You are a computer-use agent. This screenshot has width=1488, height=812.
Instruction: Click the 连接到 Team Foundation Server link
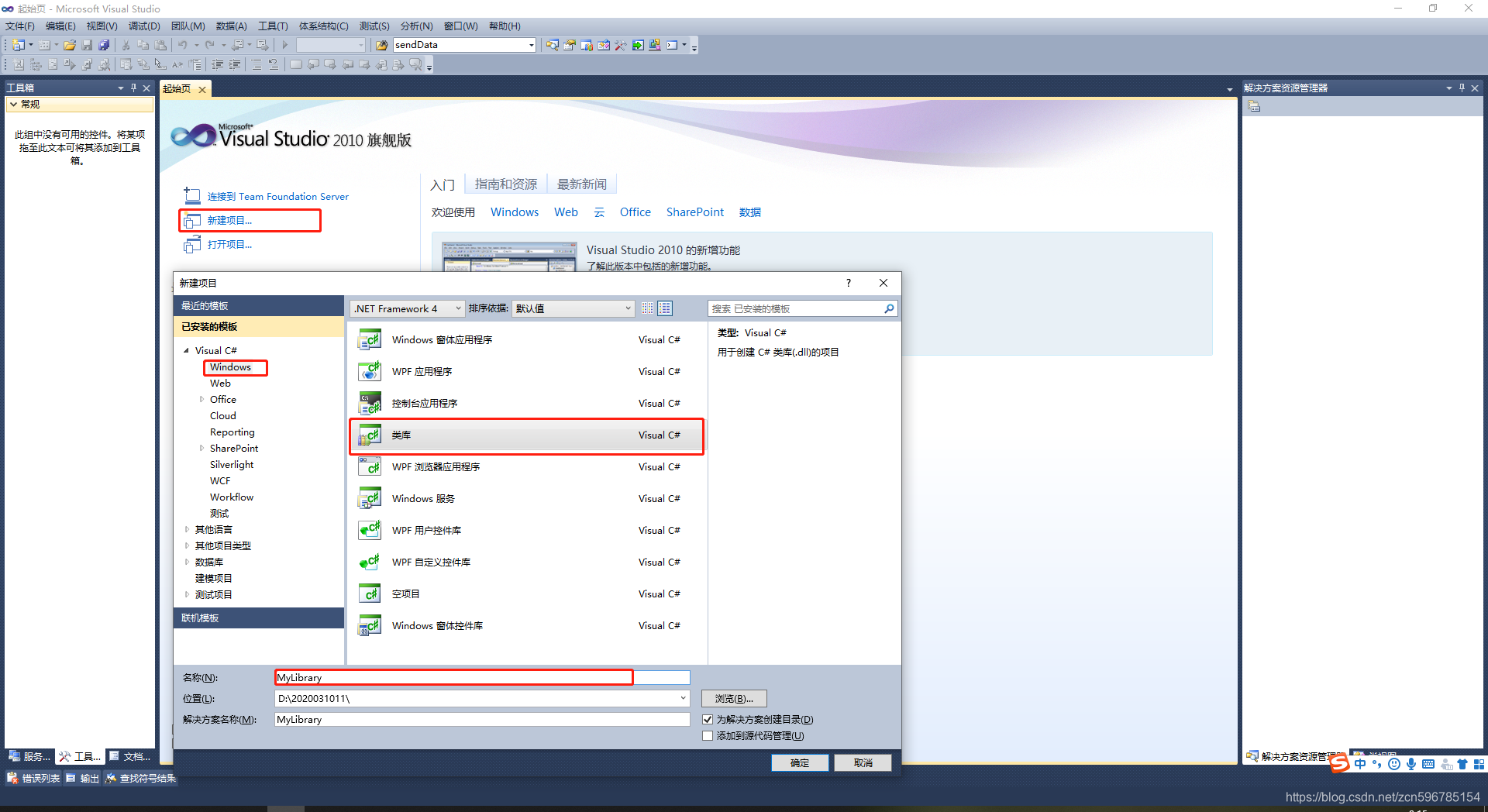[278, 197]
